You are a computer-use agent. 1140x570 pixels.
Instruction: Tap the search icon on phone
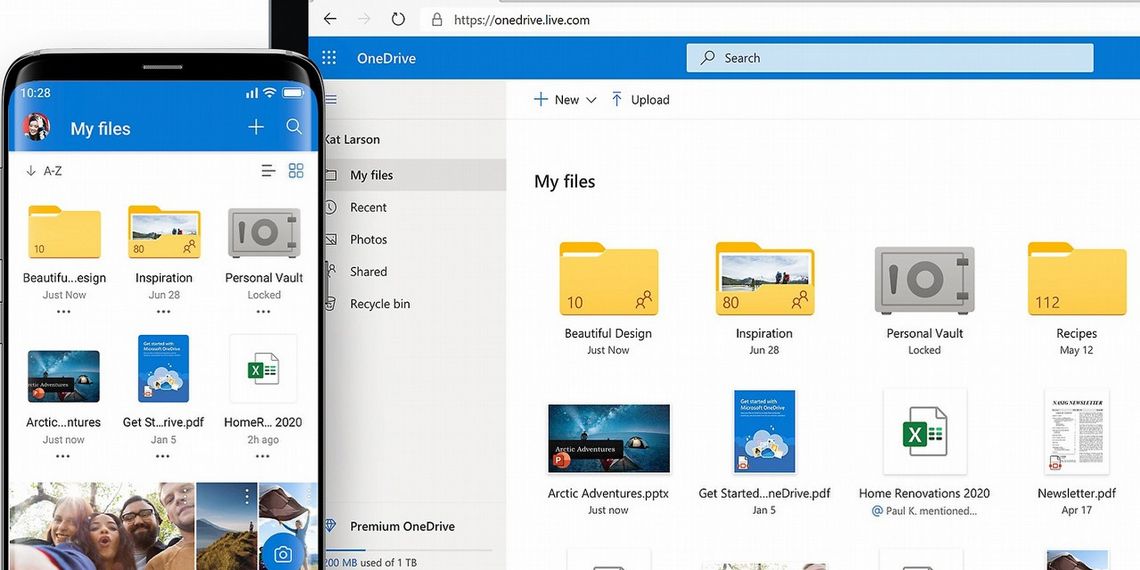tap(294, 127)
